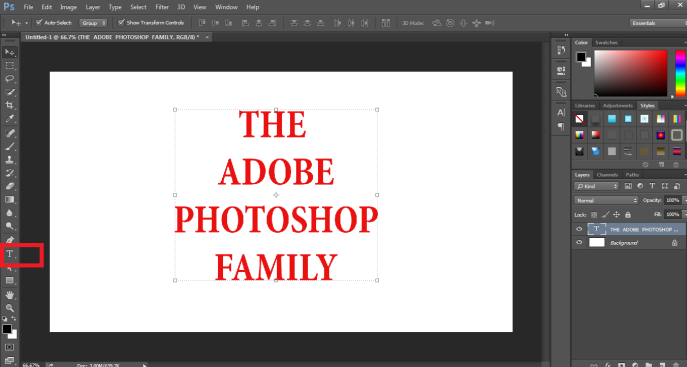This screenshot has height=367, width=687.
Task: Open the File menu
Action: click(x=28, y=7)
